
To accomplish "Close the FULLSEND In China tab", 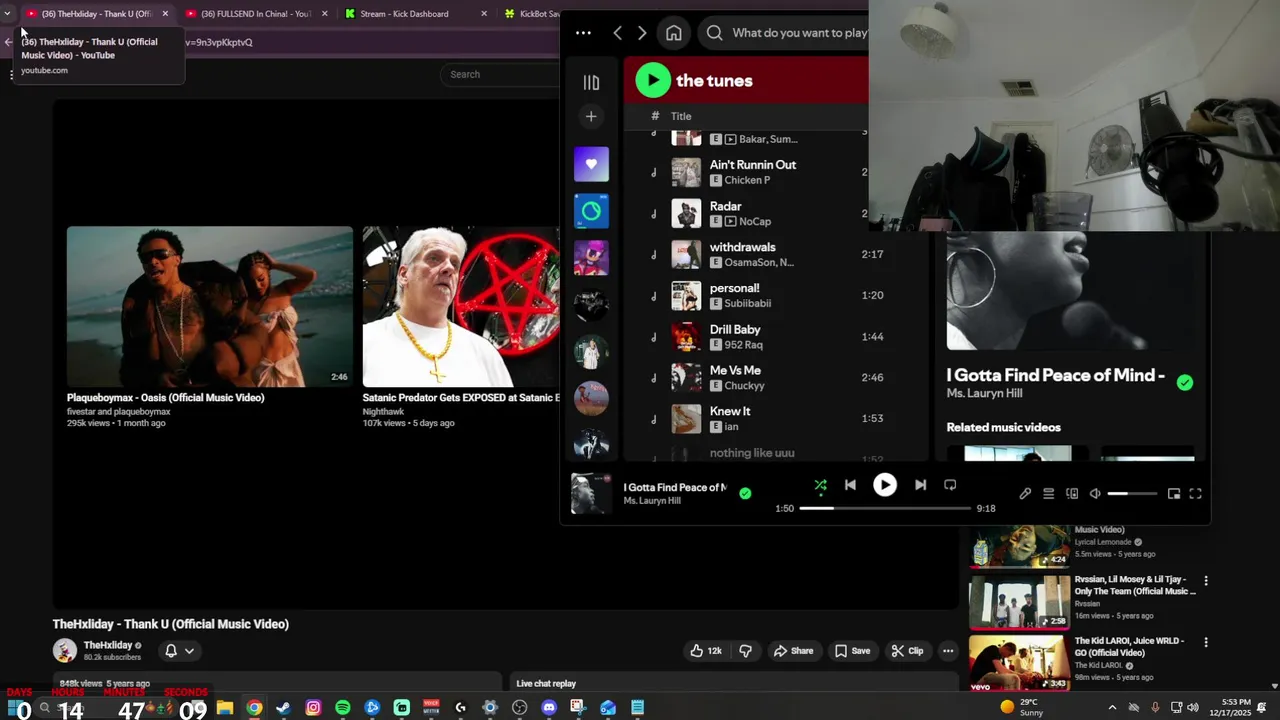I will pos(324,14).
